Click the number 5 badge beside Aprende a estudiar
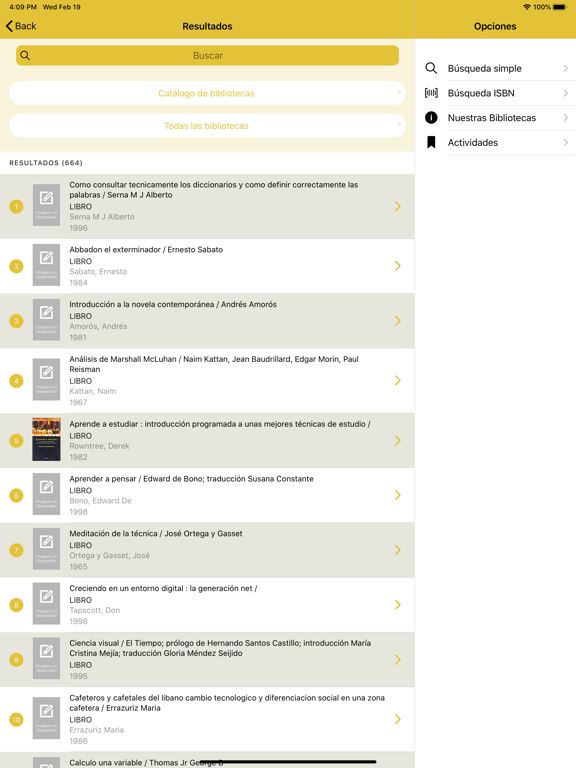 pyautogui.click(x=16, y=440)
